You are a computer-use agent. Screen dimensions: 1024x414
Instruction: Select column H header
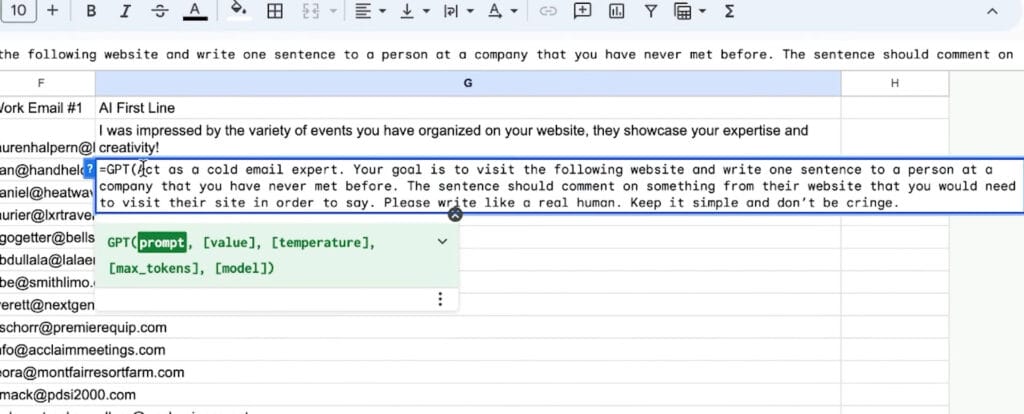click(x=894, y=83)
